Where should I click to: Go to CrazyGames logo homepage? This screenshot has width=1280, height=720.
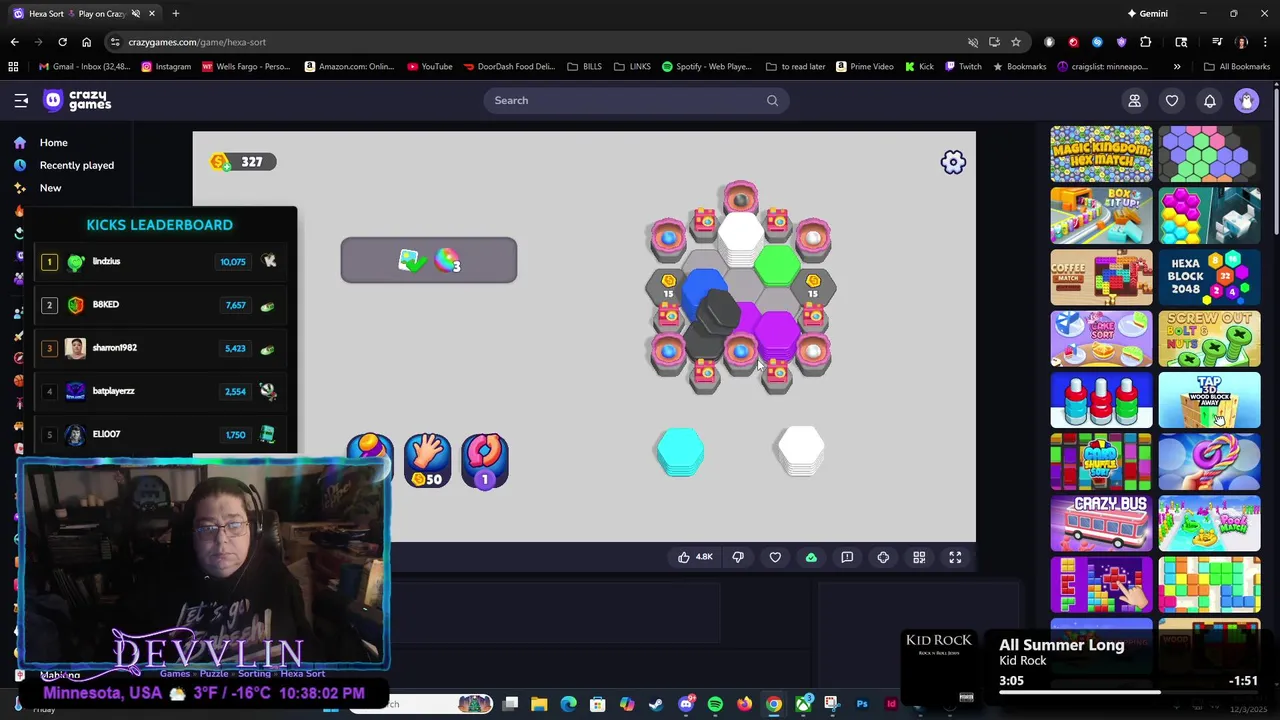click(77, 100)
